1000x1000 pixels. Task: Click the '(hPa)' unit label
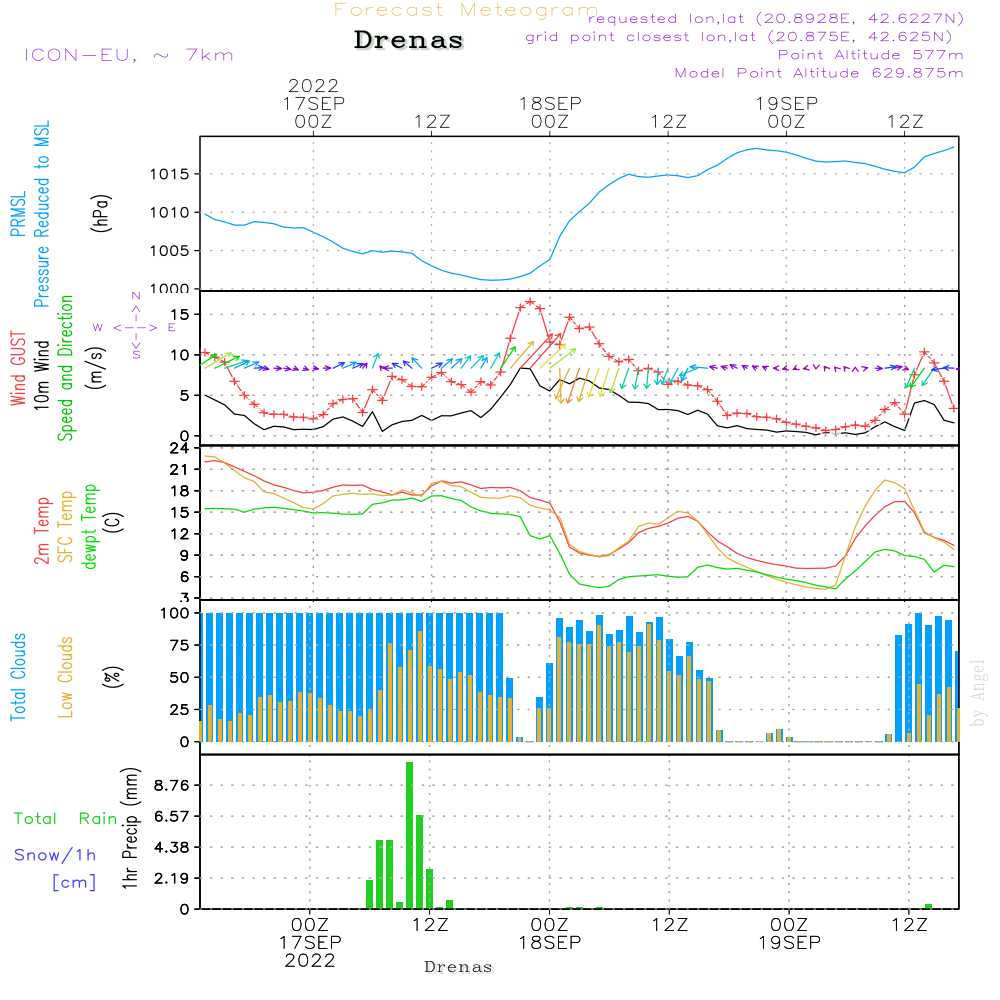[x=101, y=213]
